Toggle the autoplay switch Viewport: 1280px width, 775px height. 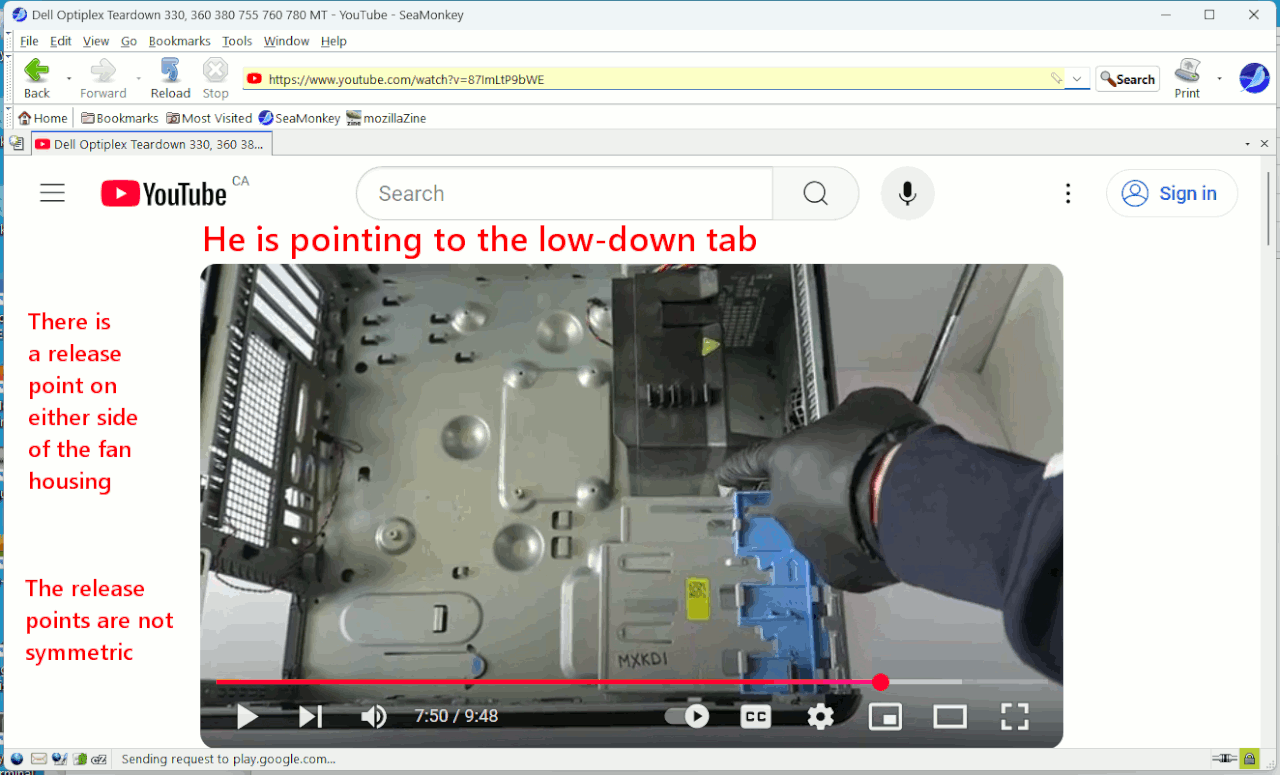click(x=687, y=716)
